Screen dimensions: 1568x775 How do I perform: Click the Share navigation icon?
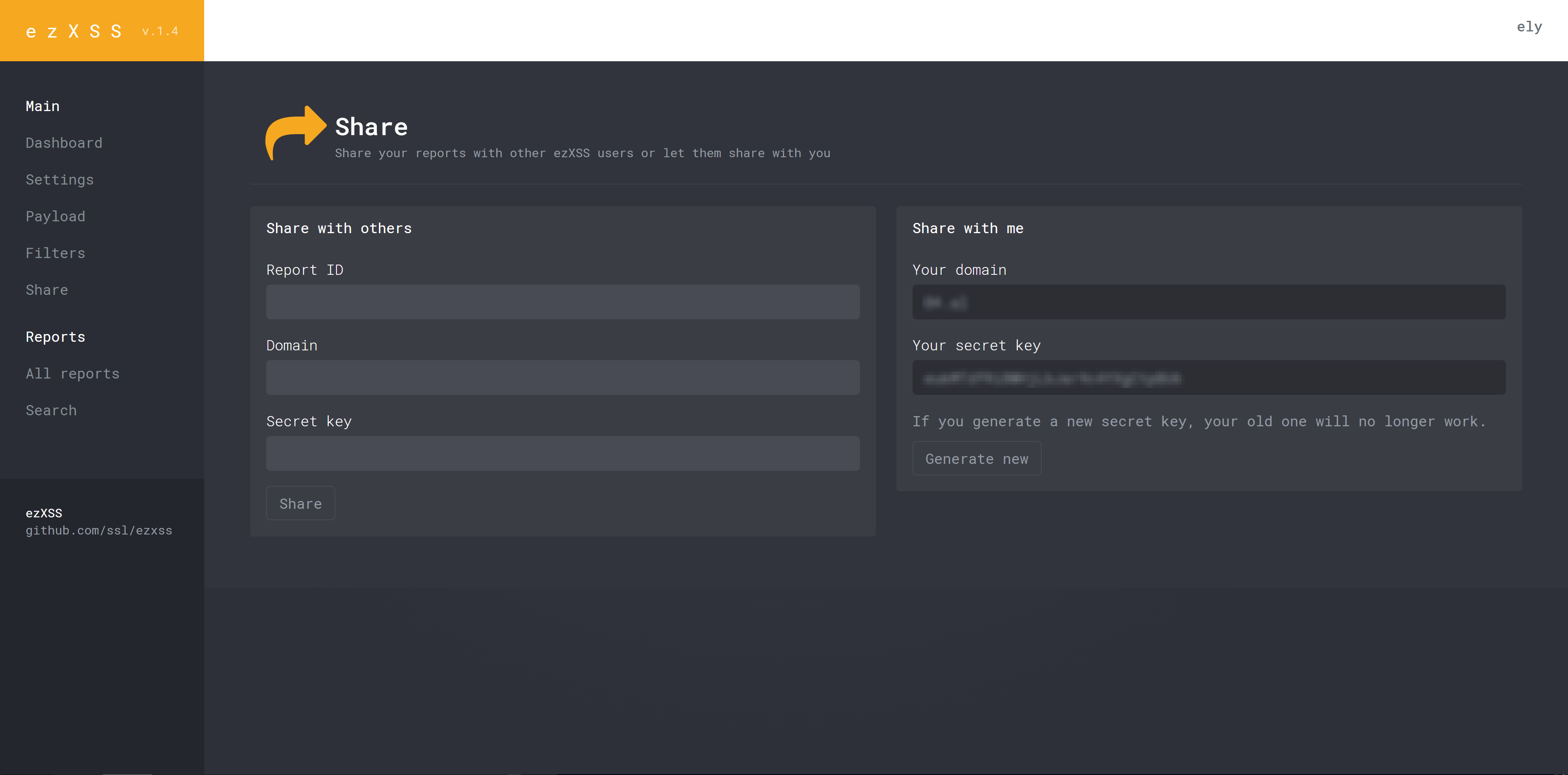pos(47,289)
